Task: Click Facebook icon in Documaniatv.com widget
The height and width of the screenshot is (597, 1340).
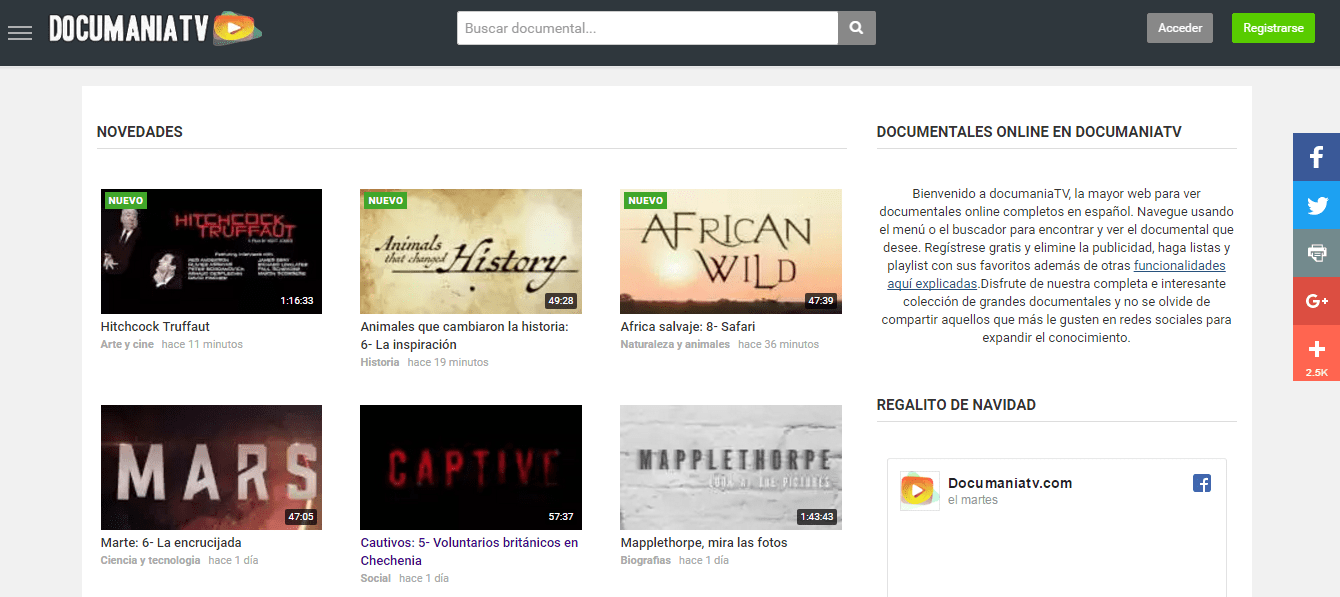Action: pyautogui.click(x=1202, y=483)
